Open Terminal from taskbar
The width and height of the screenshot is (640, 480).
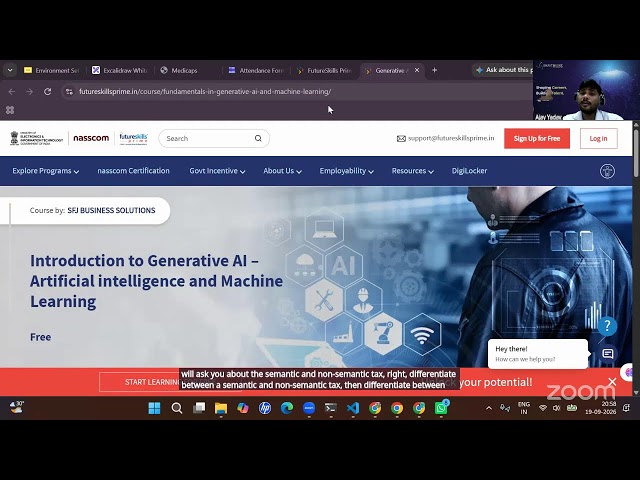(331, 408)
